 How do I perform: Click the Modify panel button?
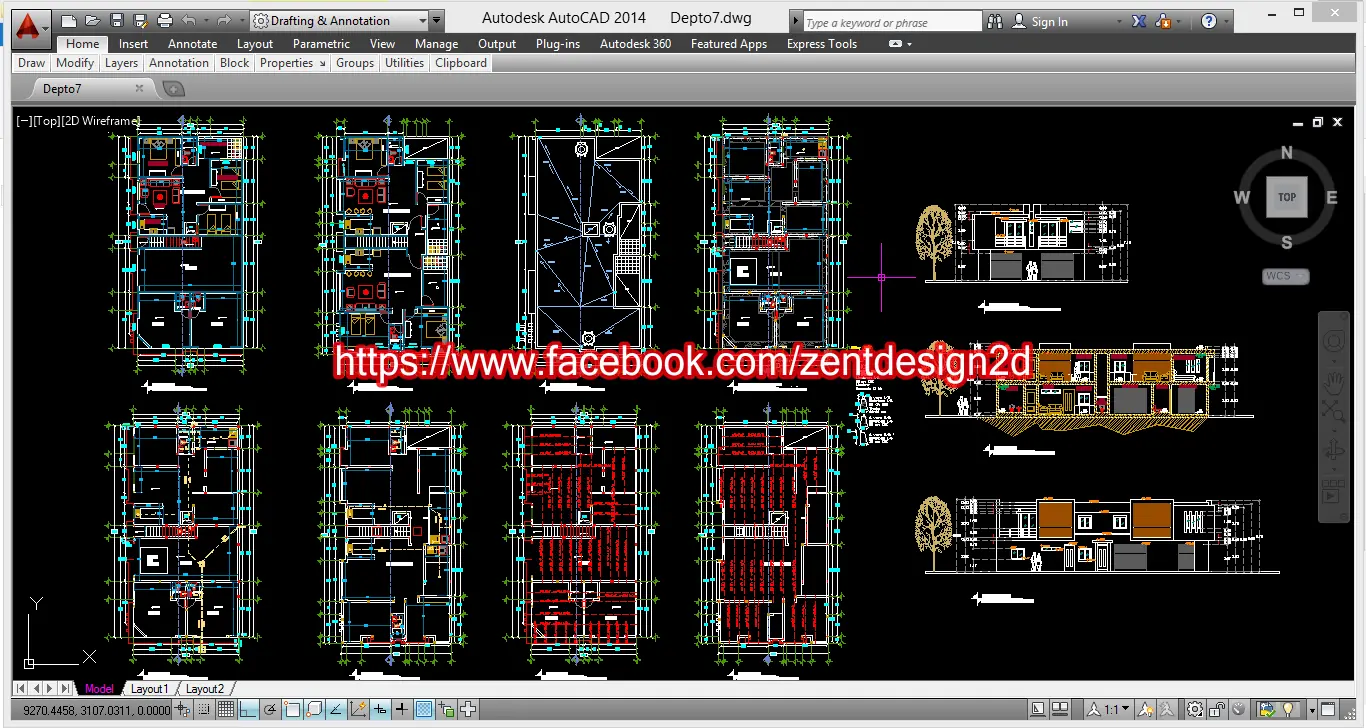(75, 63)
